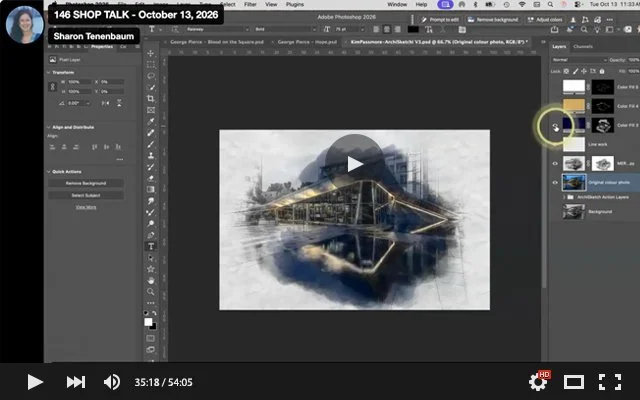Viewport: 640px width, 400px height.
Task: Flip vertical in Transform properties
Action: (x=119, y=103)
